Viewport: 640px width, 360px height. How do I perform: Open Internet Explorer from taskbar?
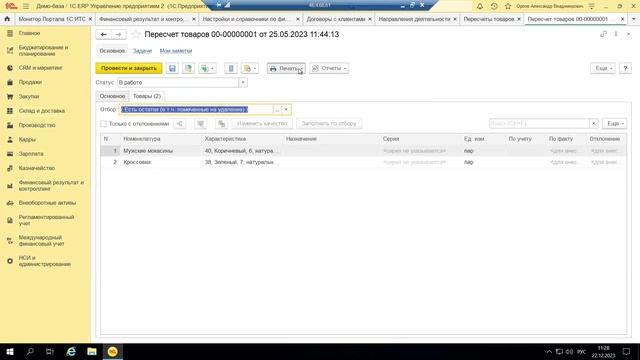click(71, 351)
